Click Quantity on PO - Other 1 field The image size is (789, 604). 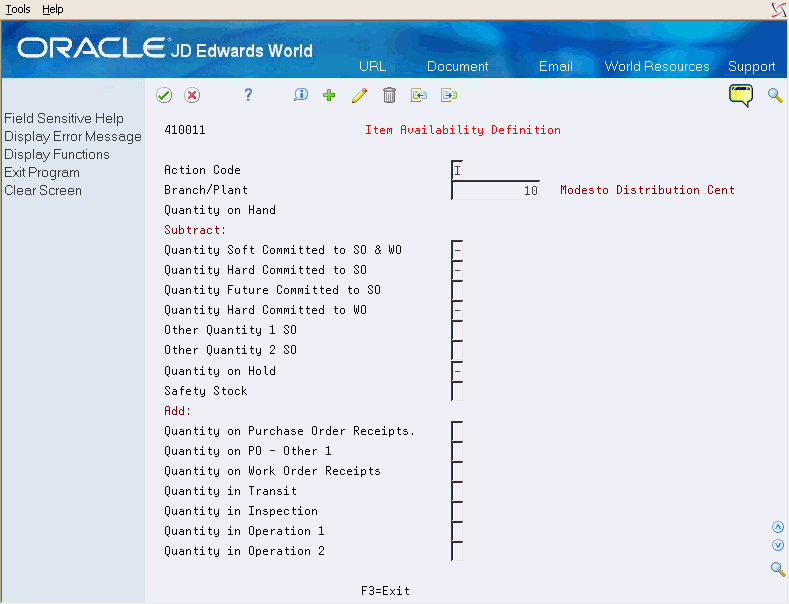point(457,451)
